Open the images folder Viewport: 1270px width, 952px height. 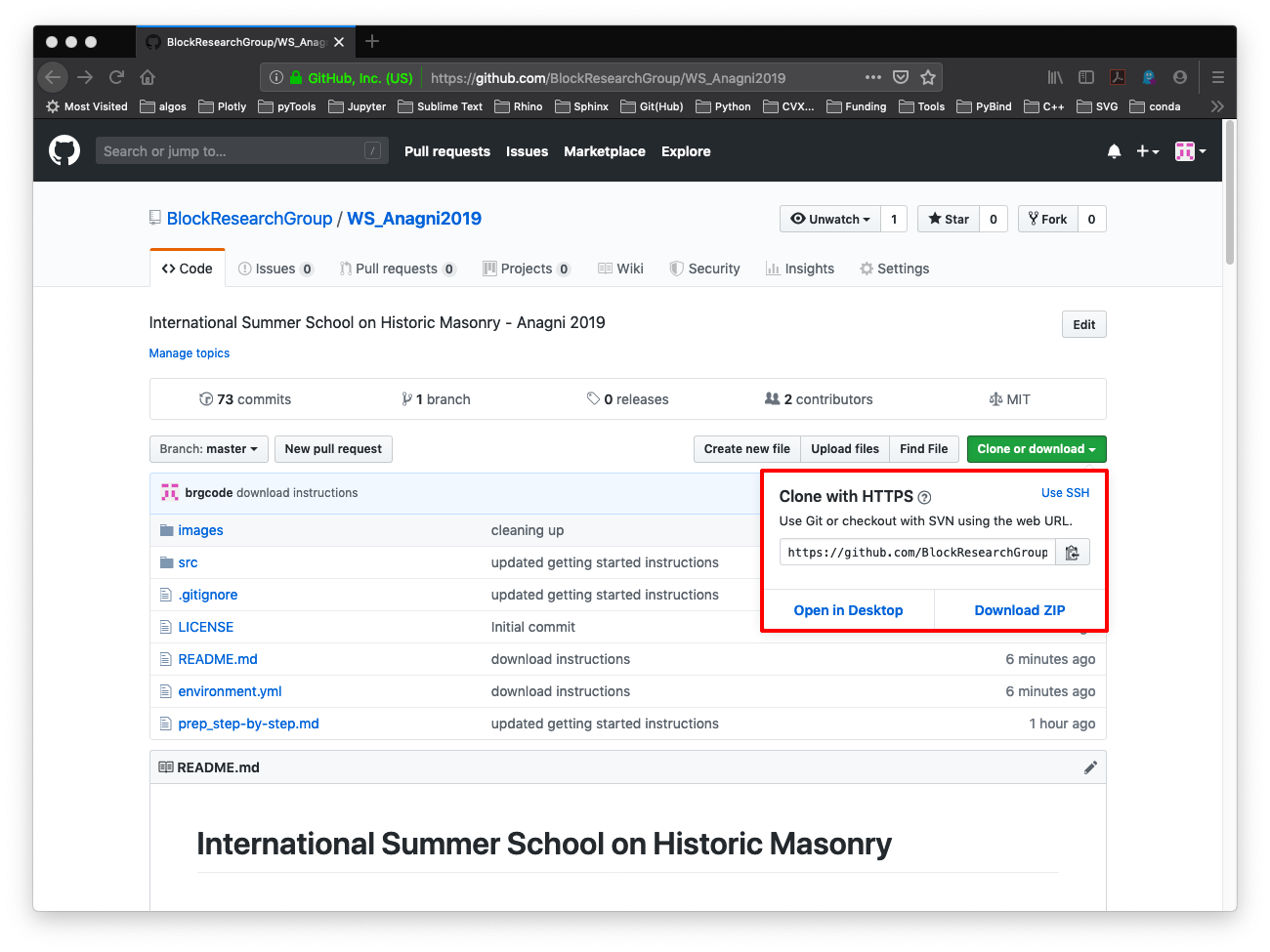click(200, 530)
